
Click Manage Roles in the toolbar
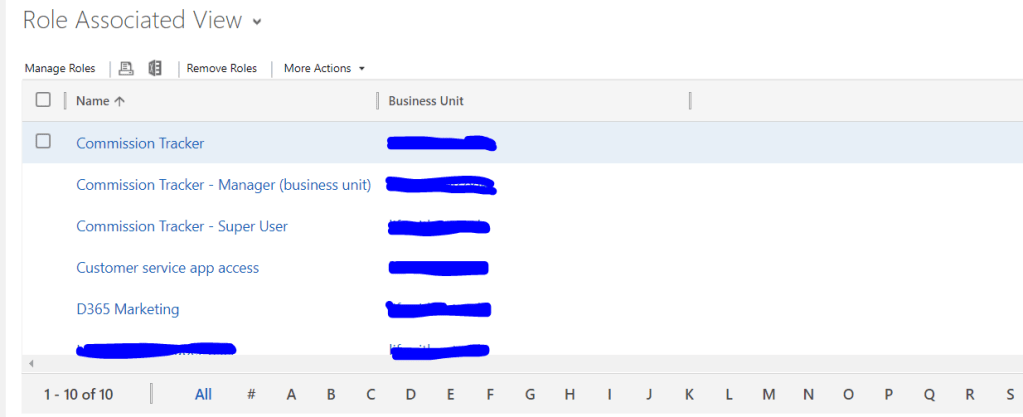point(60,68)
